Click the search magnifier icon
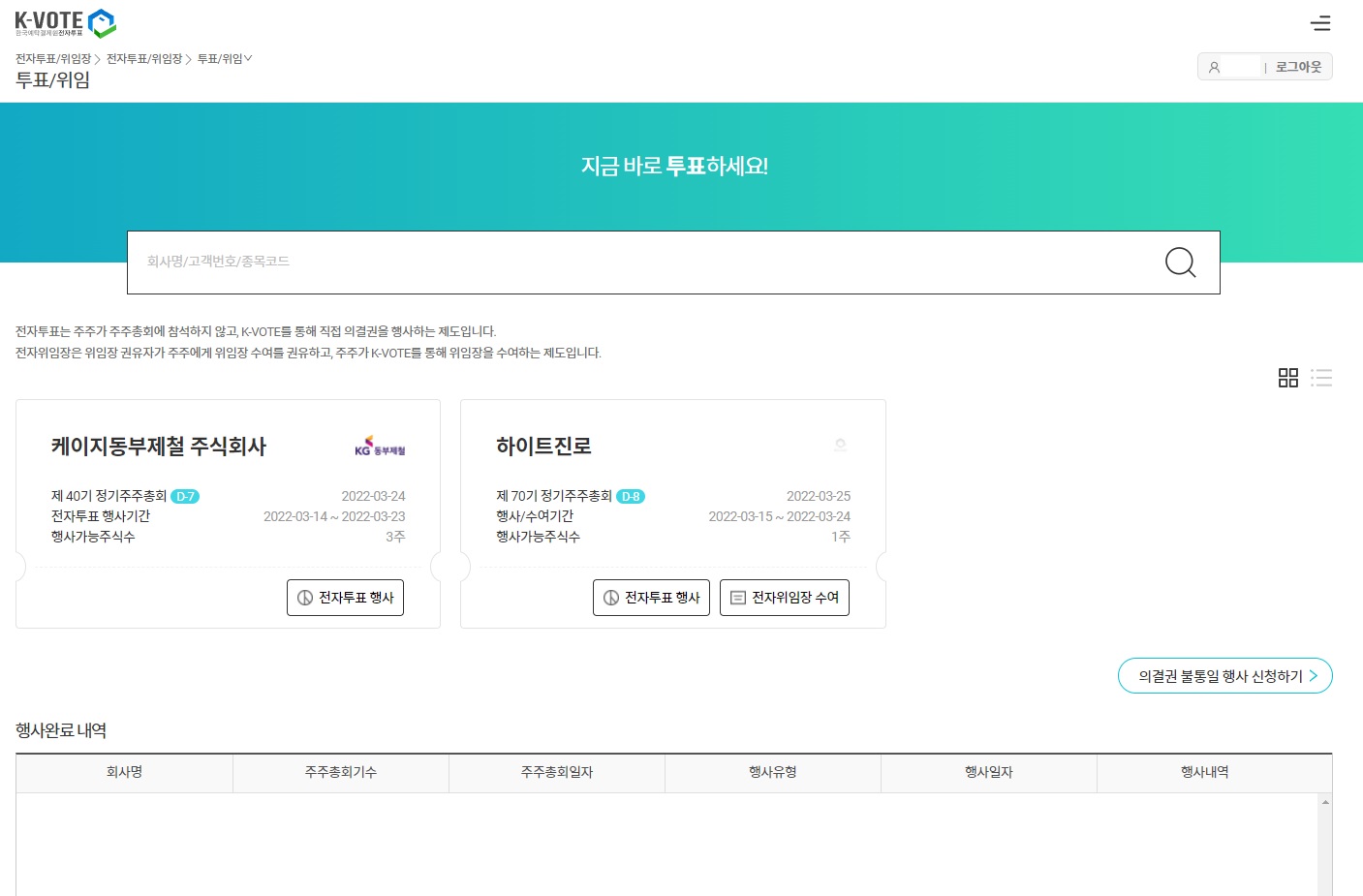Image resolution: width=1363 pixels, height=896 pixels. [x=1180, y=263]
